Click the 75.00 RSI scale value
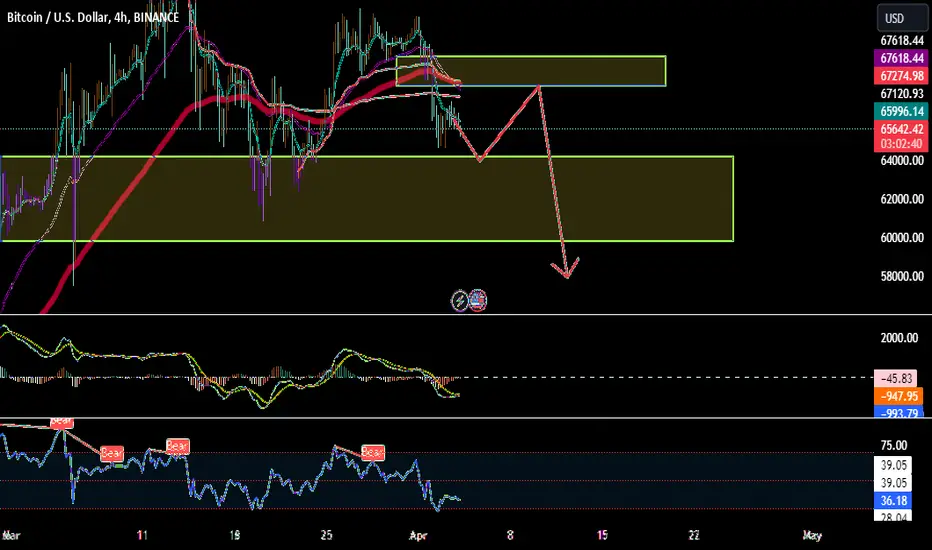This screenshot has width=932, height=550. coord(893,445)
